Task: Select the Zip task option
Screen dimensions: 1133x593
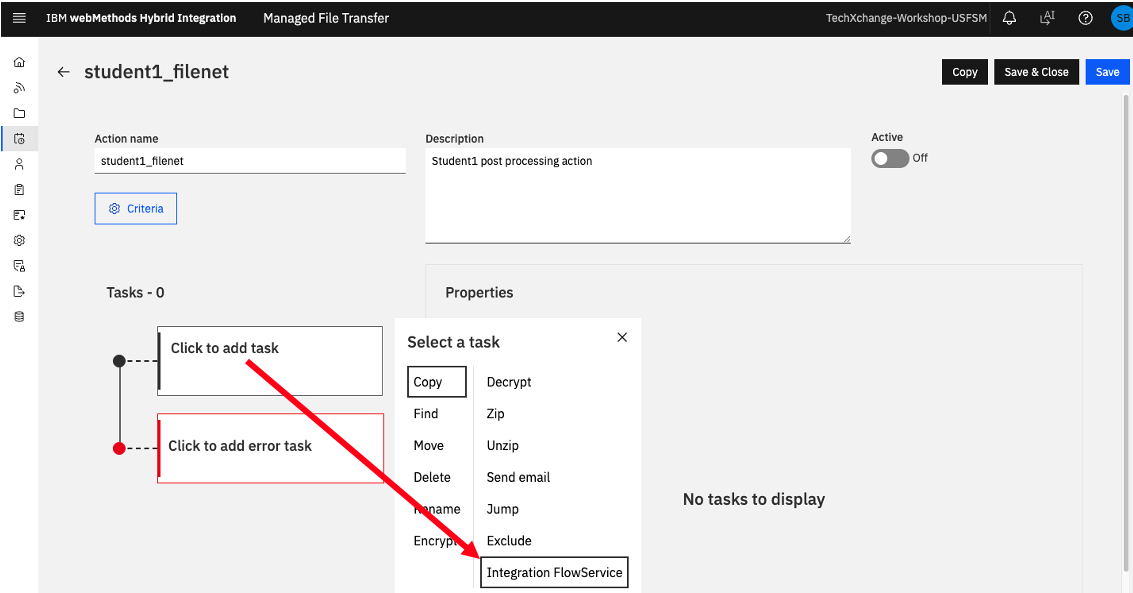Action: point(496,414)
